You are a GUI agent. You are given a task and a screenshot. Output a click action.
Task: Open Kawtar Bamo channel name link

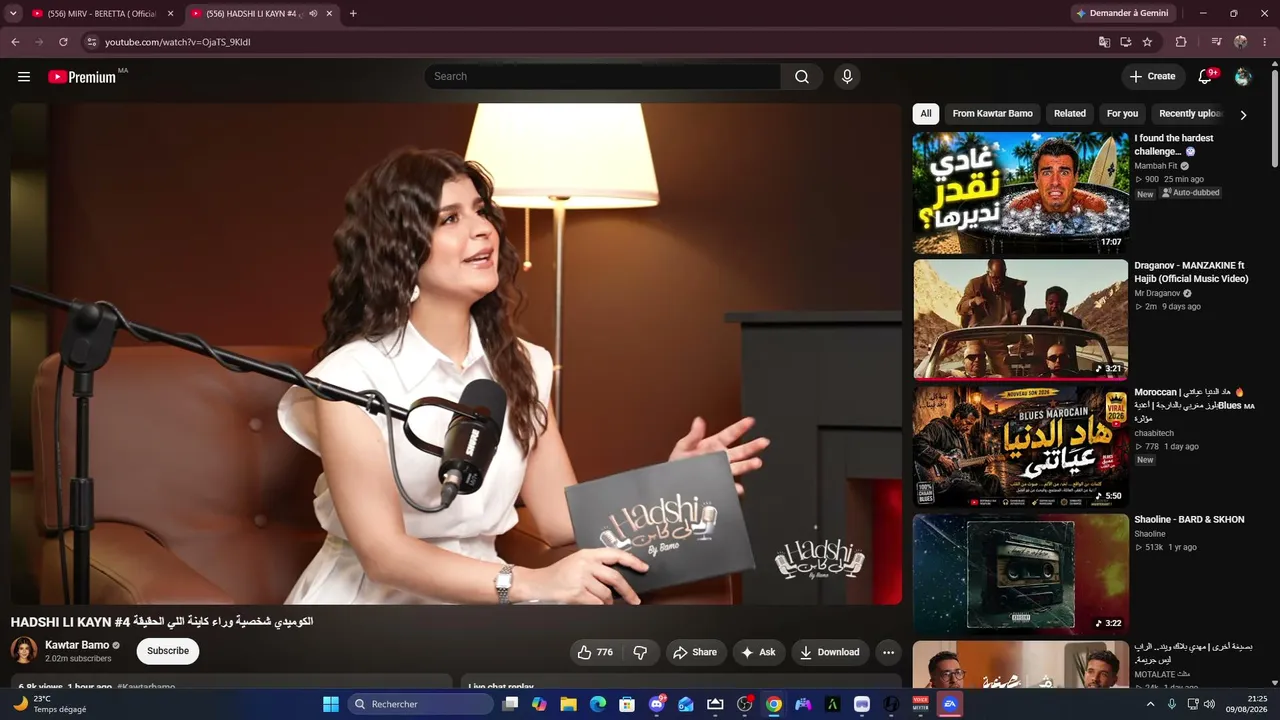(x=77, y=645)
